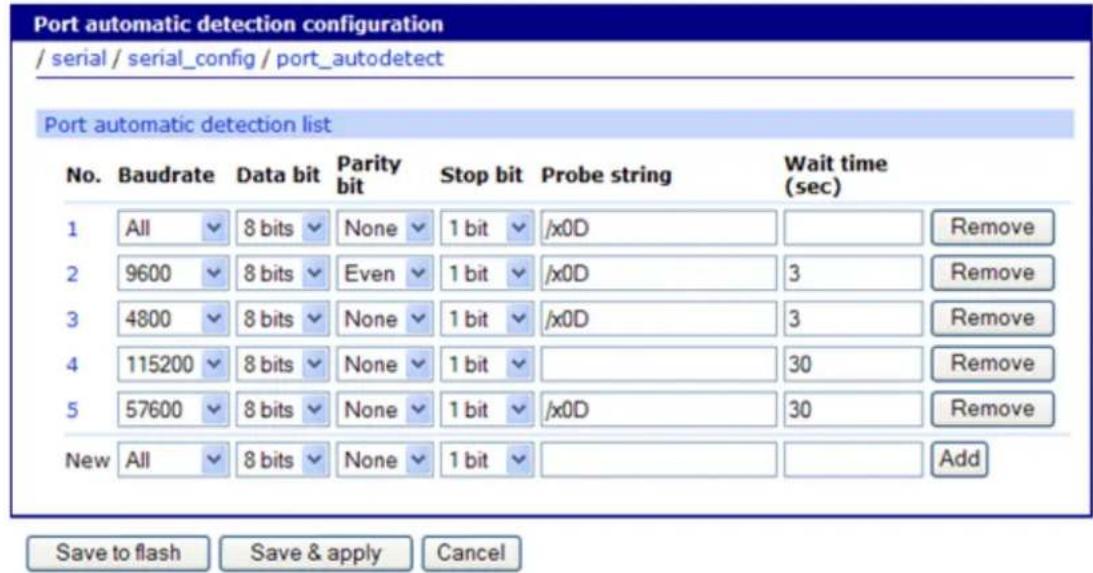This screenshot has height=573, width=1093.
Task: Open Baudrate dropdown in New row
Action: (173, 460)
